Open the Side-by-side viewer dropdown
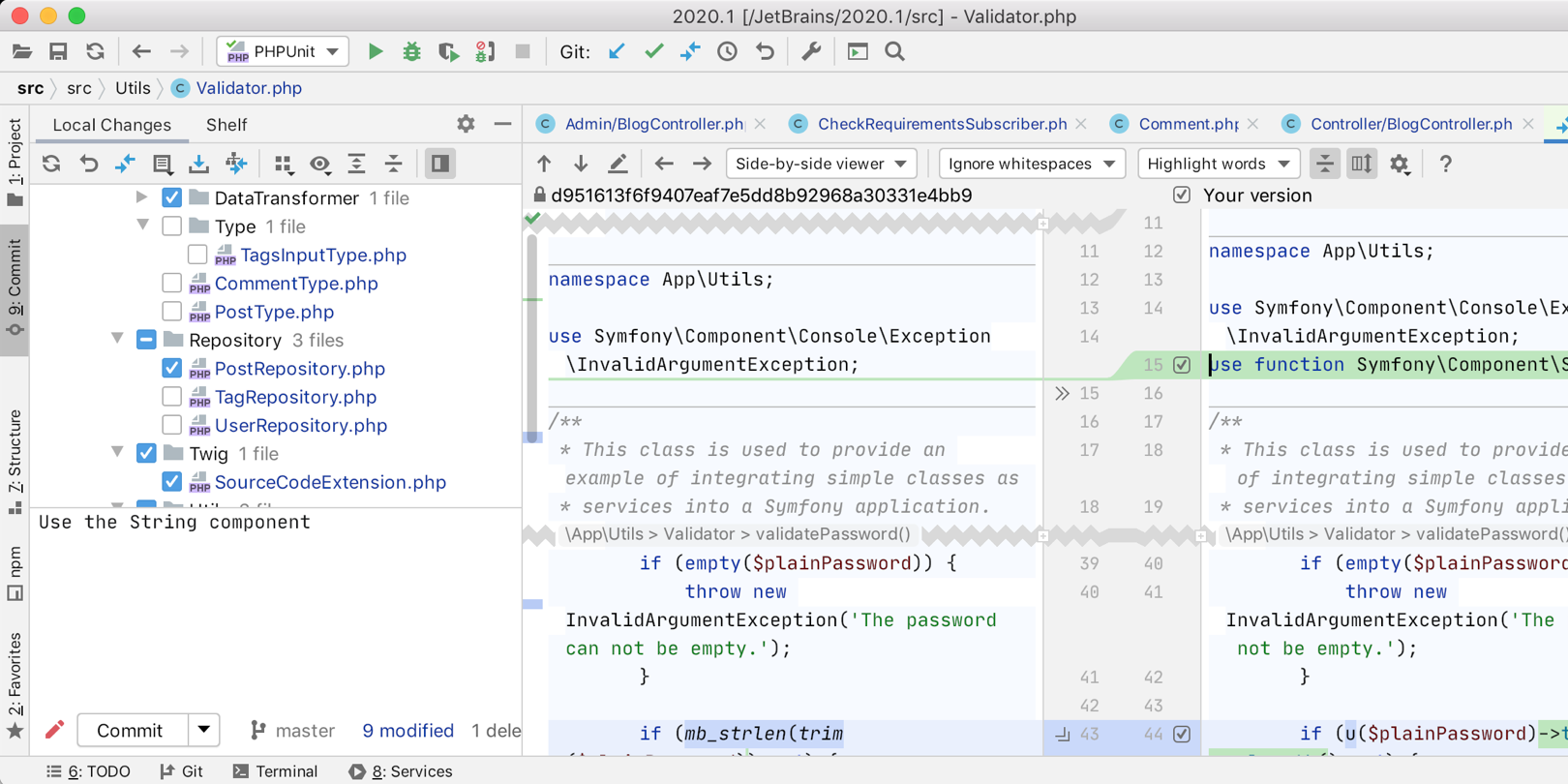The width and height of the screenshot is (1568, 784). [821, 164]
